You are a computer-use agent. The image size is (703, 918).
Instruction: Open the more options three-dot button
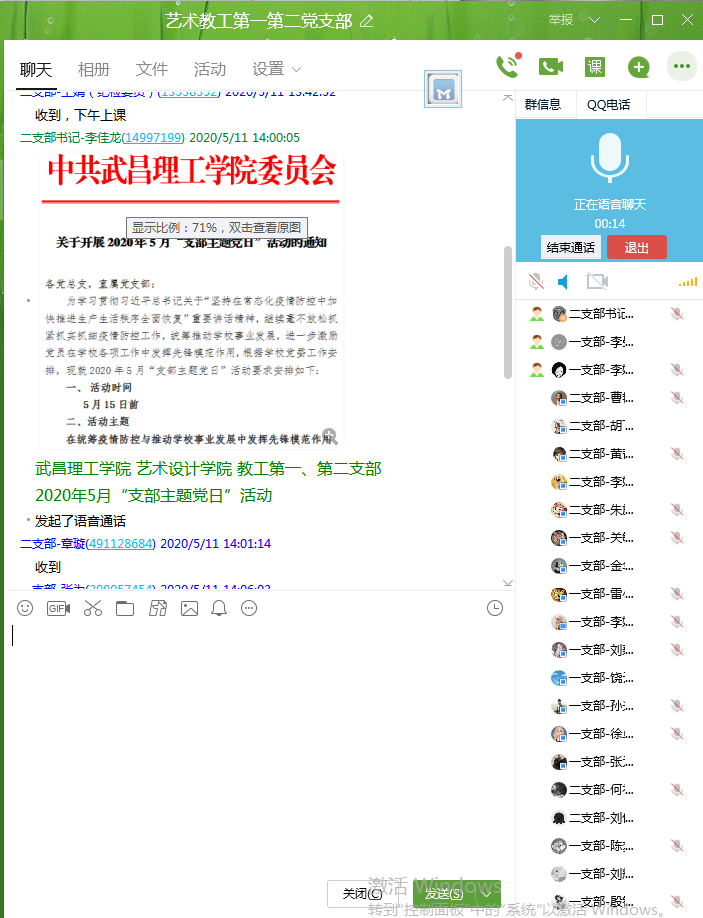(x=682, y=66)
